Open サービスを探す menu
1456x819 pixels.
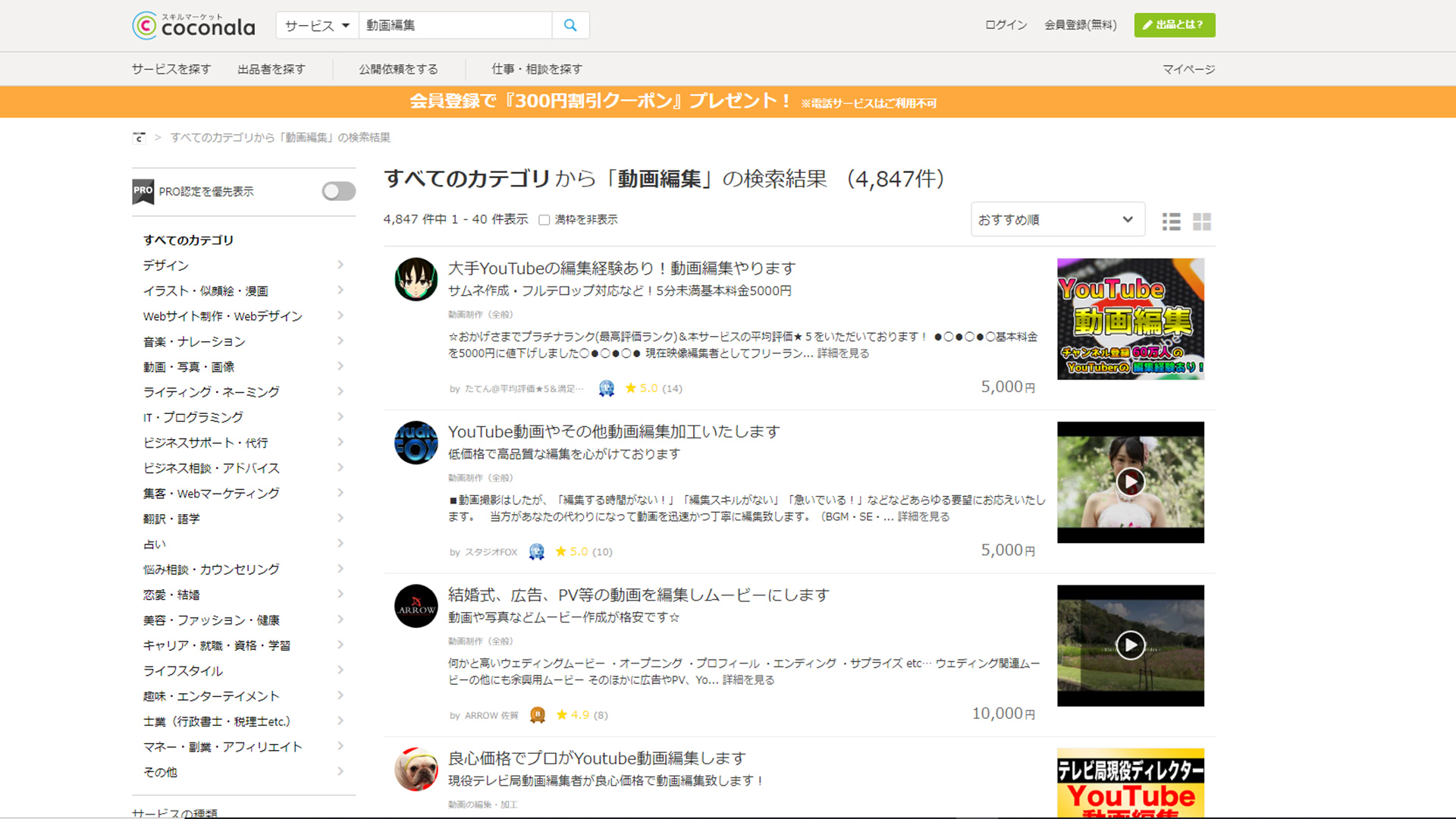coord(171,69)
